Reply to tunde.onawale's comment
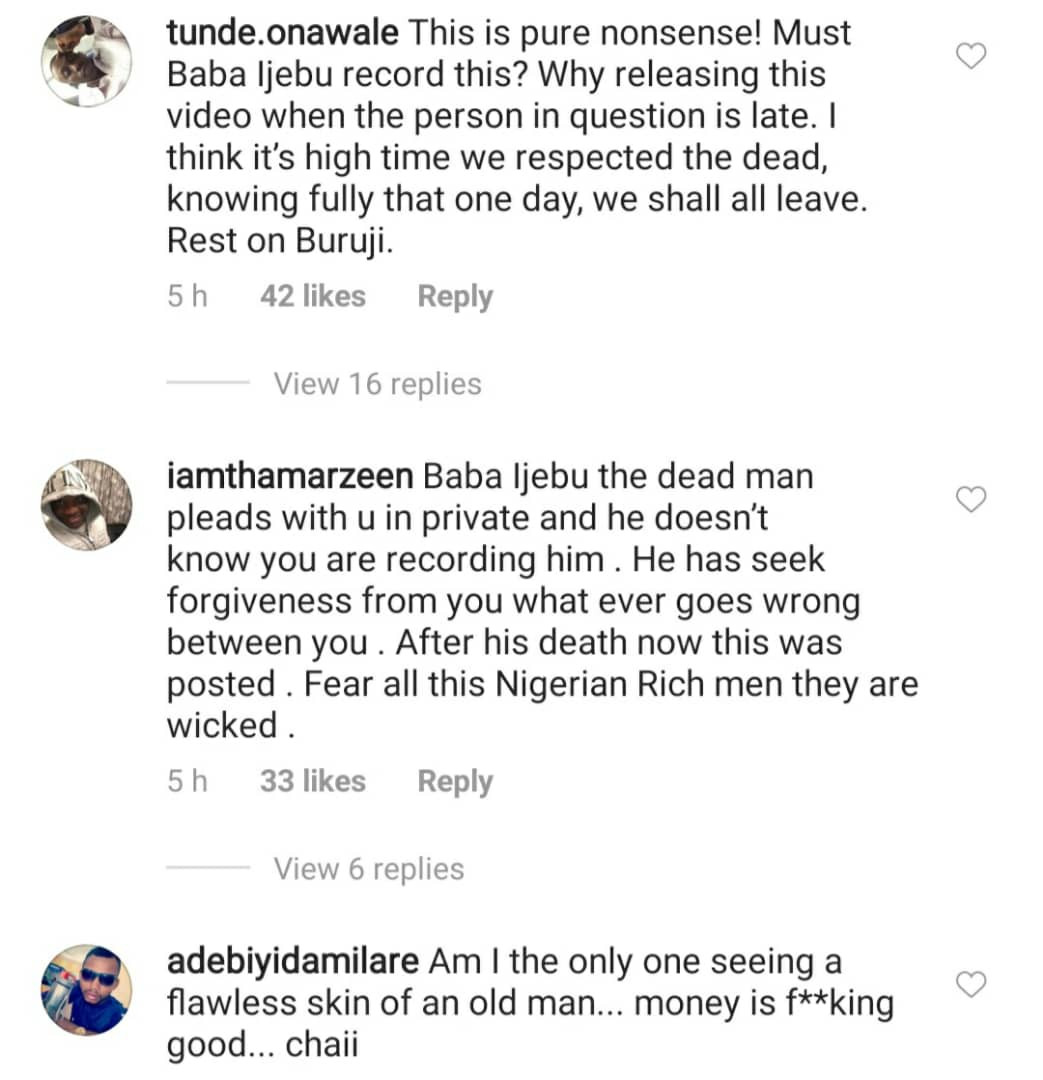Image resolution: width=1043 pixels, height=1080 pixels. pyautogui.click(x=455, y=297)
